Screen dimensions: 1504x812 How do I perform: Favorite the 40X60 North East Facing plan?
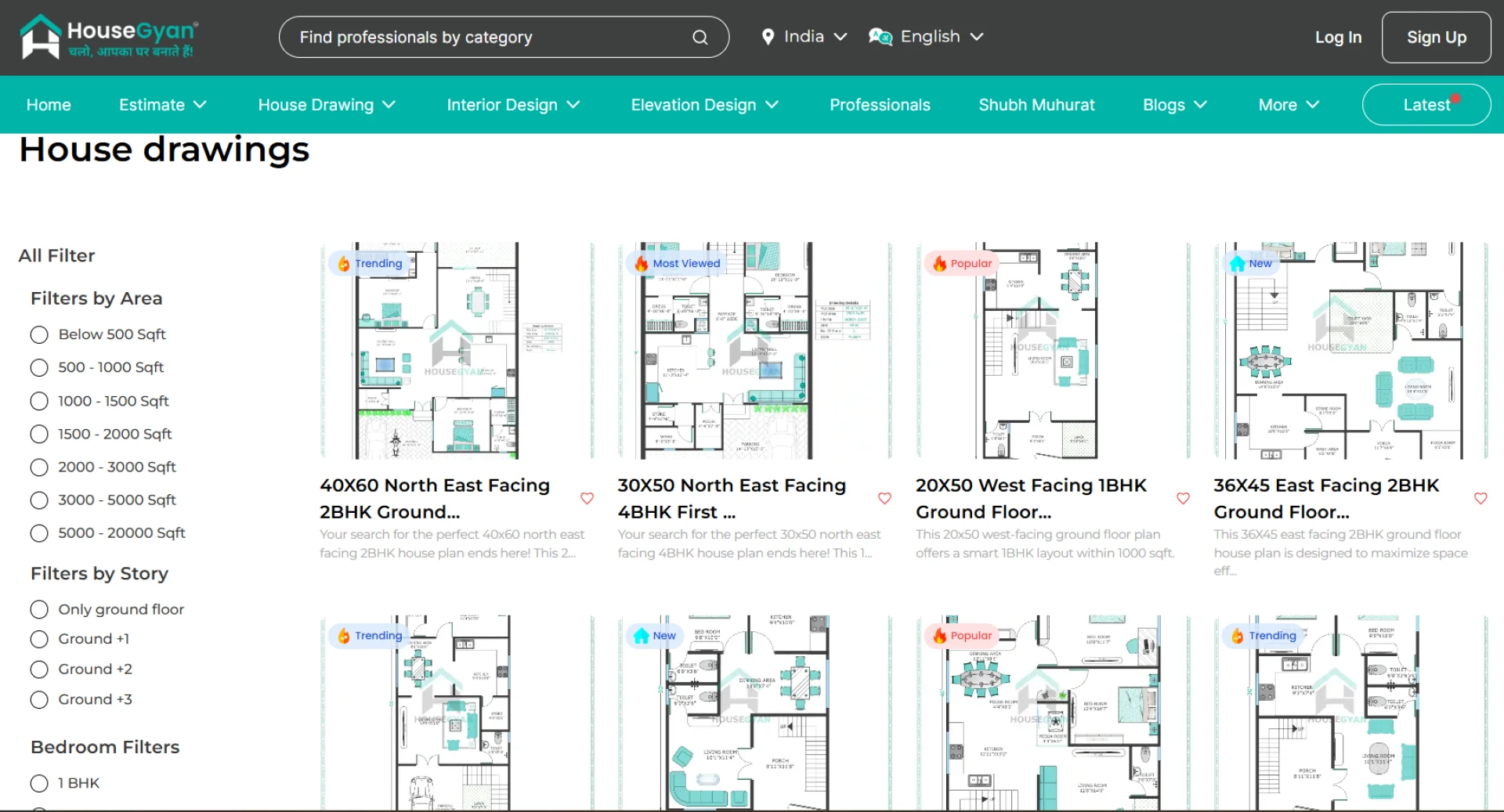tap(587, 498)
